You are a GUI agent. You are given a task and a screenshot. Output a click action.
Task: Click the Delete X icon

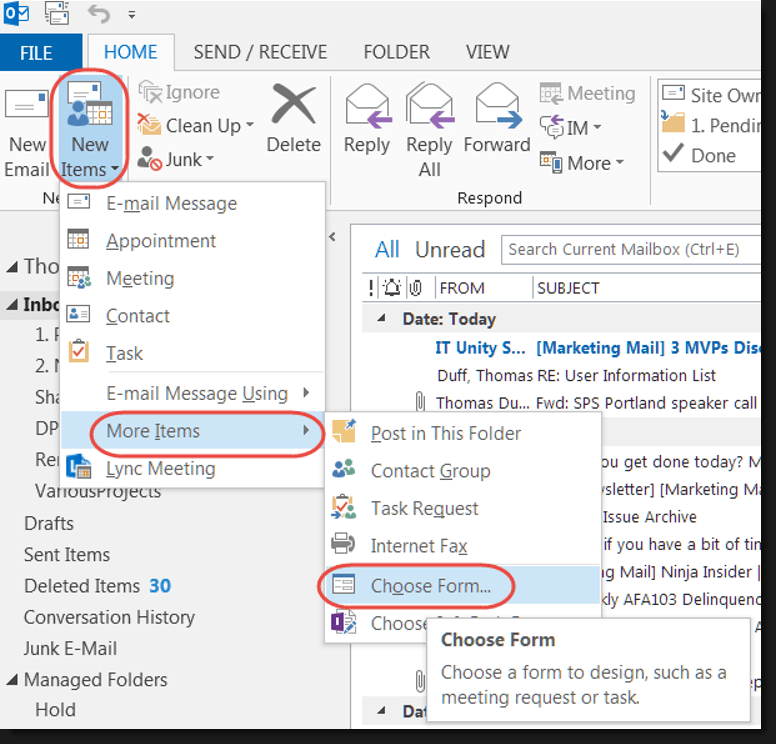pyautogui.click(x=294, y=104)
